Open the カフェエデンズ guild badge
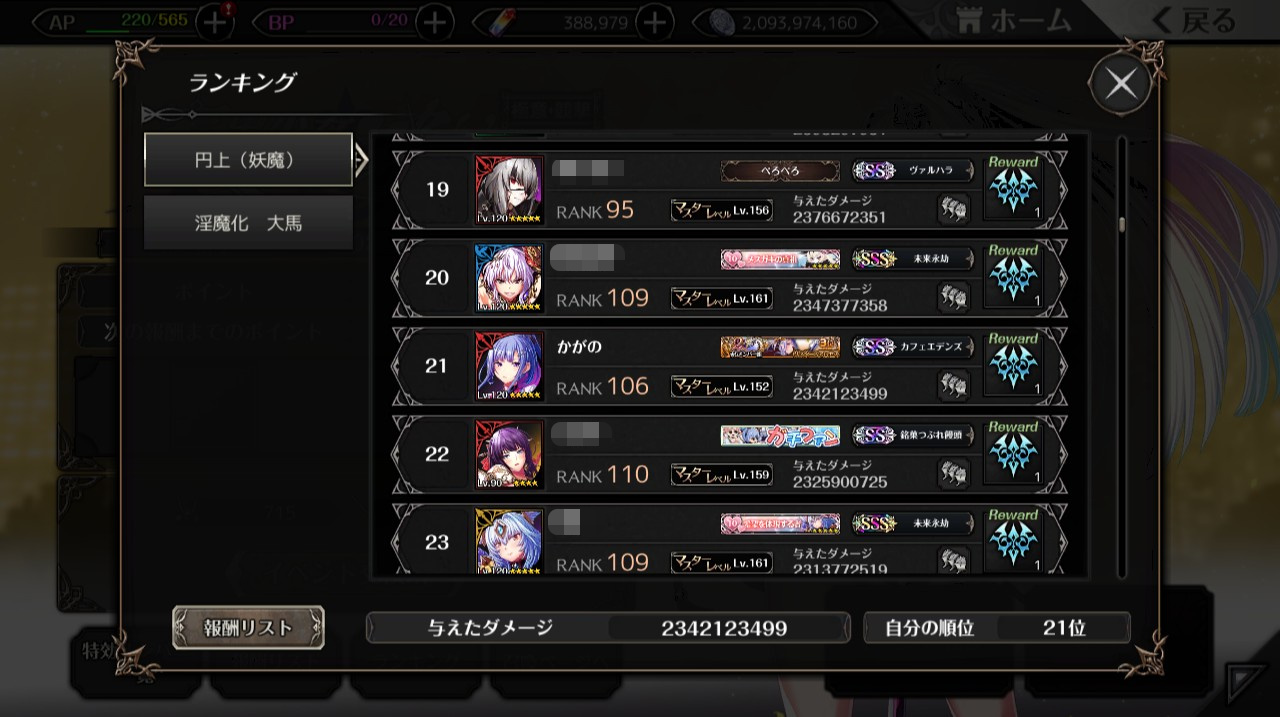The image size is (1280, 717). coord(913,347)
